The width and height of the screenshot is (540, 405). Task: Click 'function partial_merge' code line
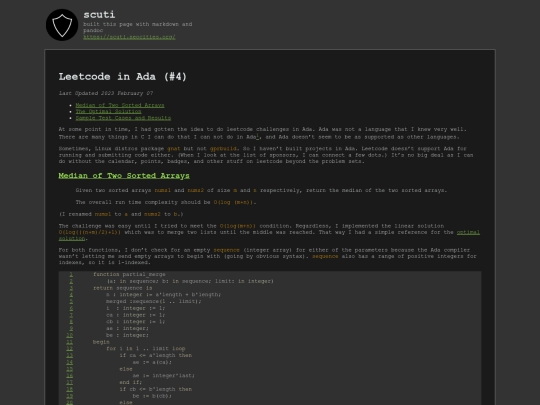[x=129, y=274]
